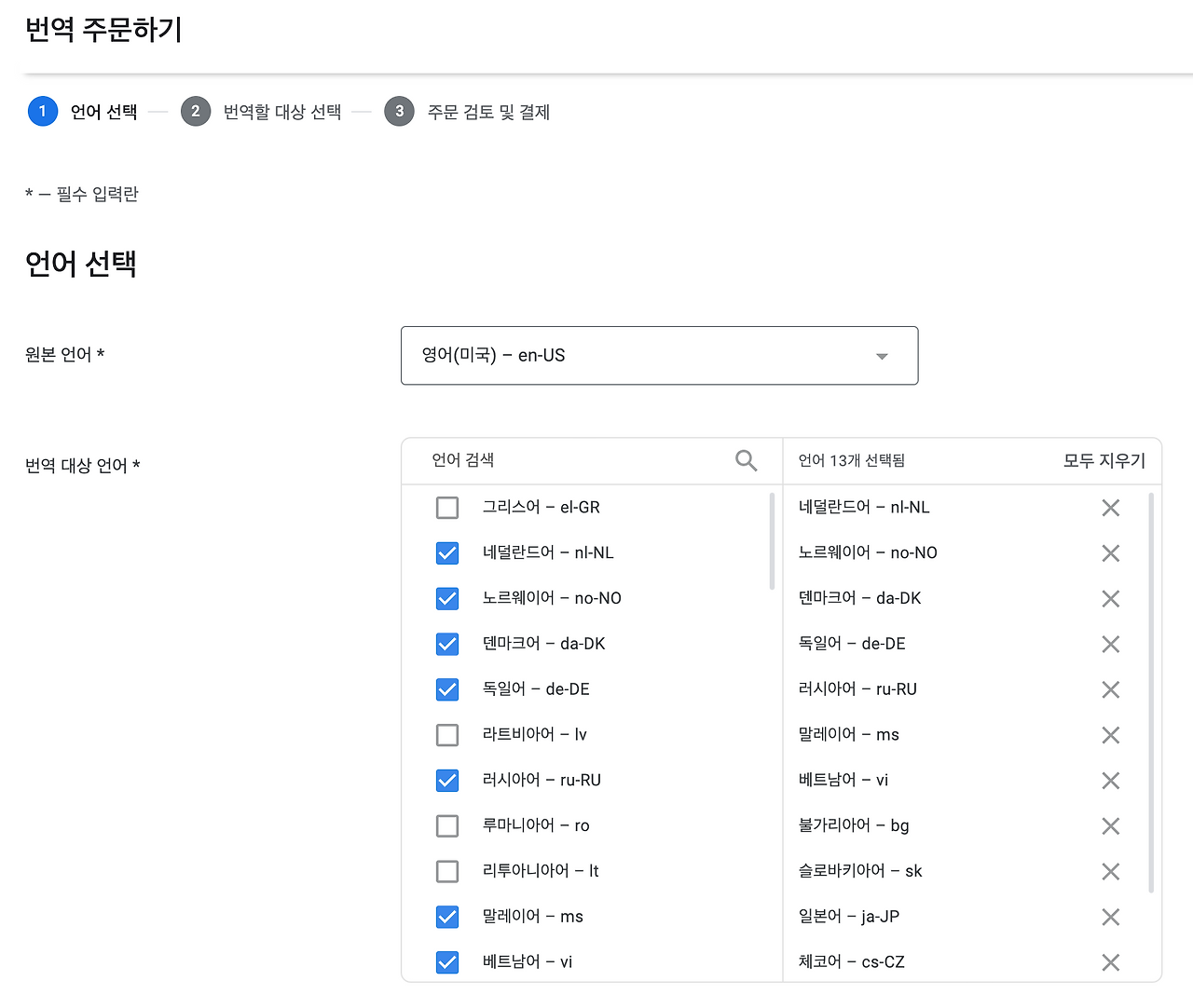Click the 언어 13개 선택됨 count label
This screenshot has width=1193, height=1008.
852,460
